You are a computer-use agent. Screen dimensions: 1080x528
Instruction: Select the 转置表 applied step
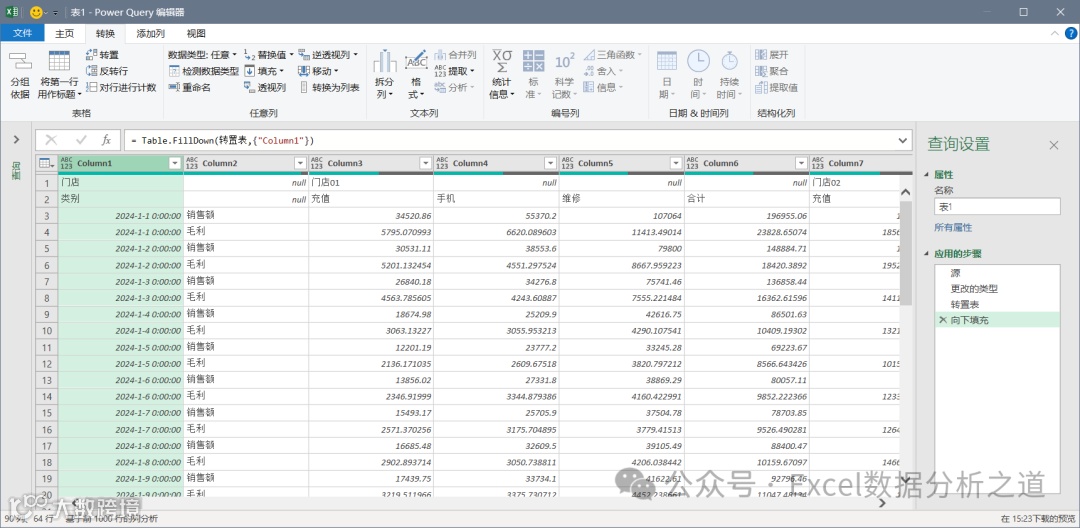tap(997, 304)
